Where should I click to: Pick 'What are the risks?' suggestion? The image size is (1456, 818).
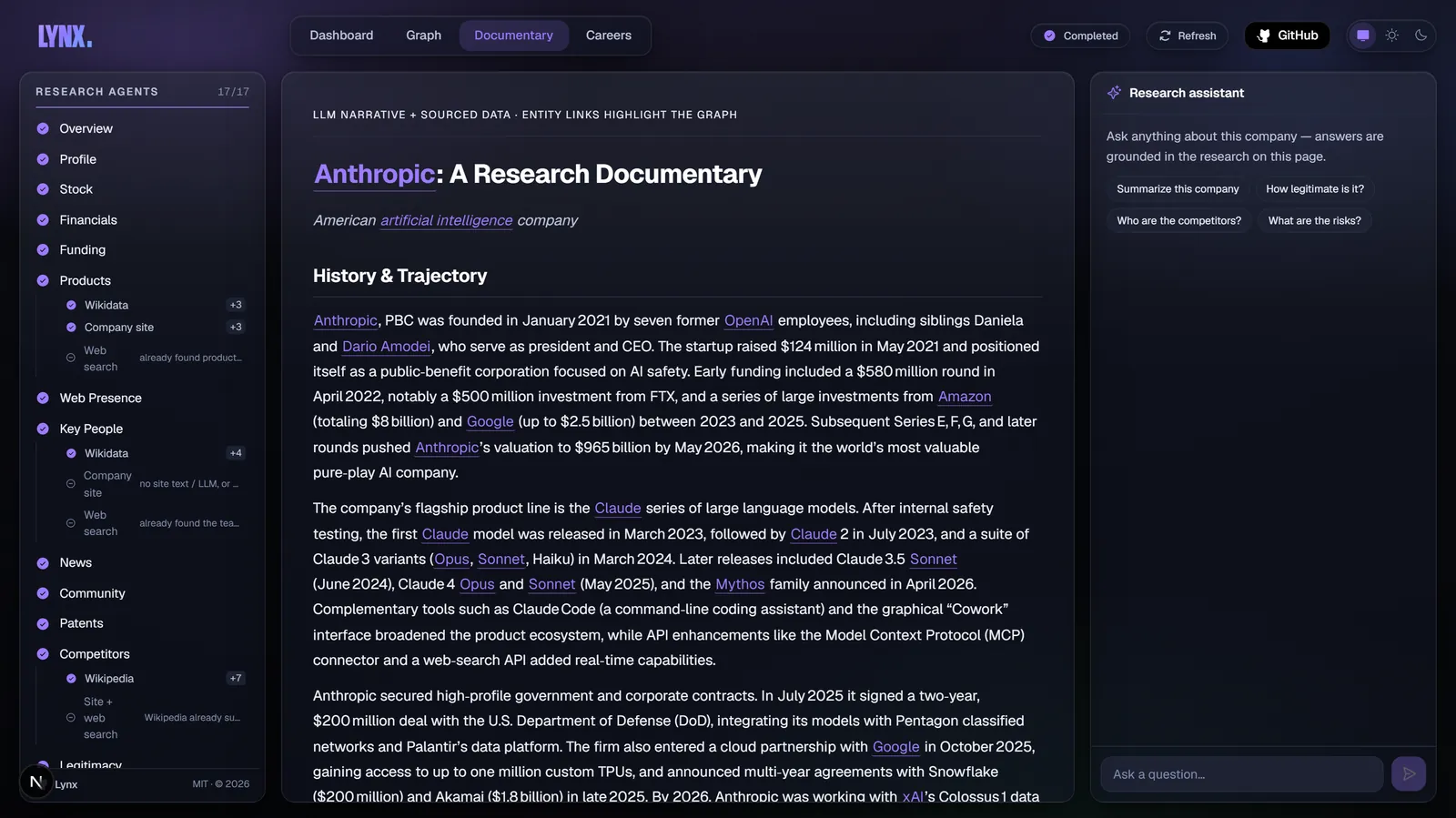pyautogui.click(x=1314, y=220)
